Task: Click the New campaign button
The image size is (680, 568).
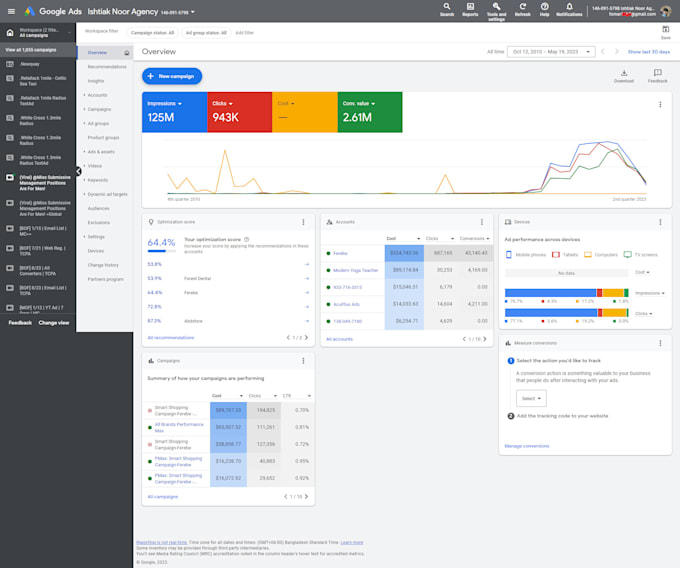Action: click(172, 76)
